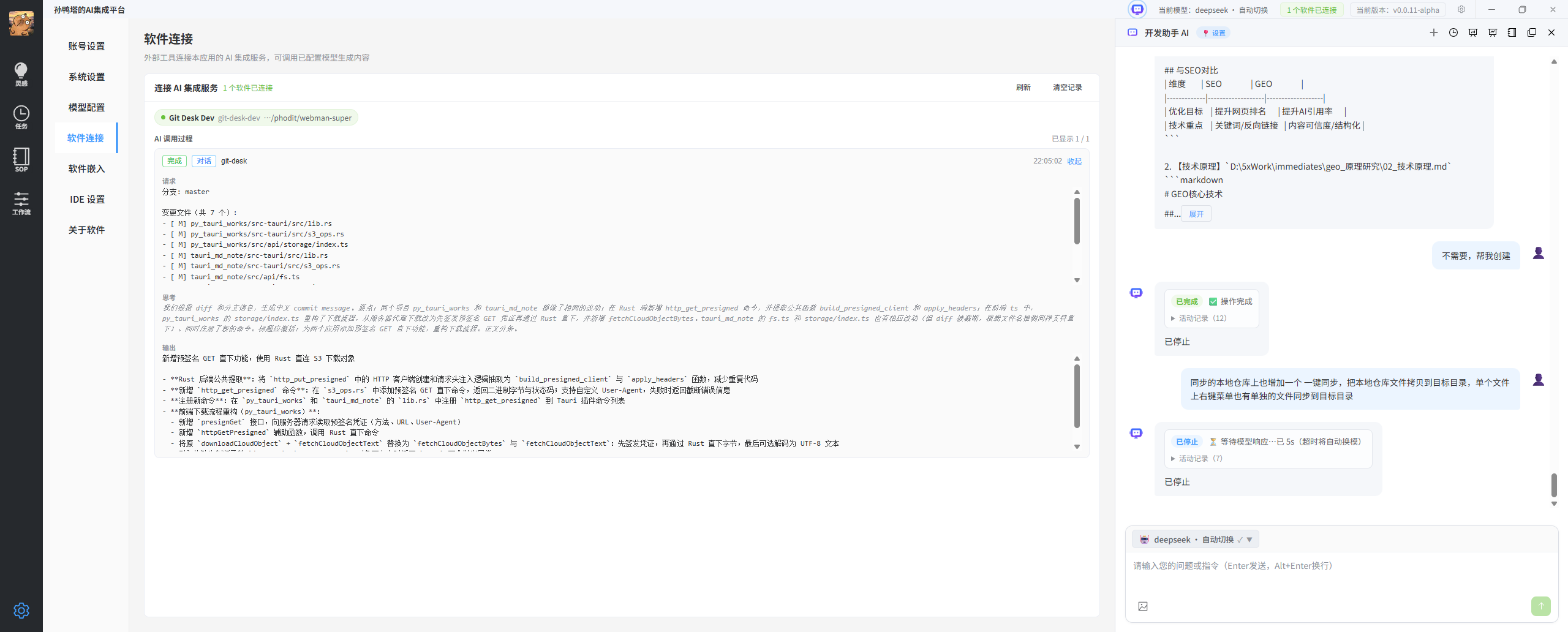Click the notebook icon in chat header

(1512, 32)
